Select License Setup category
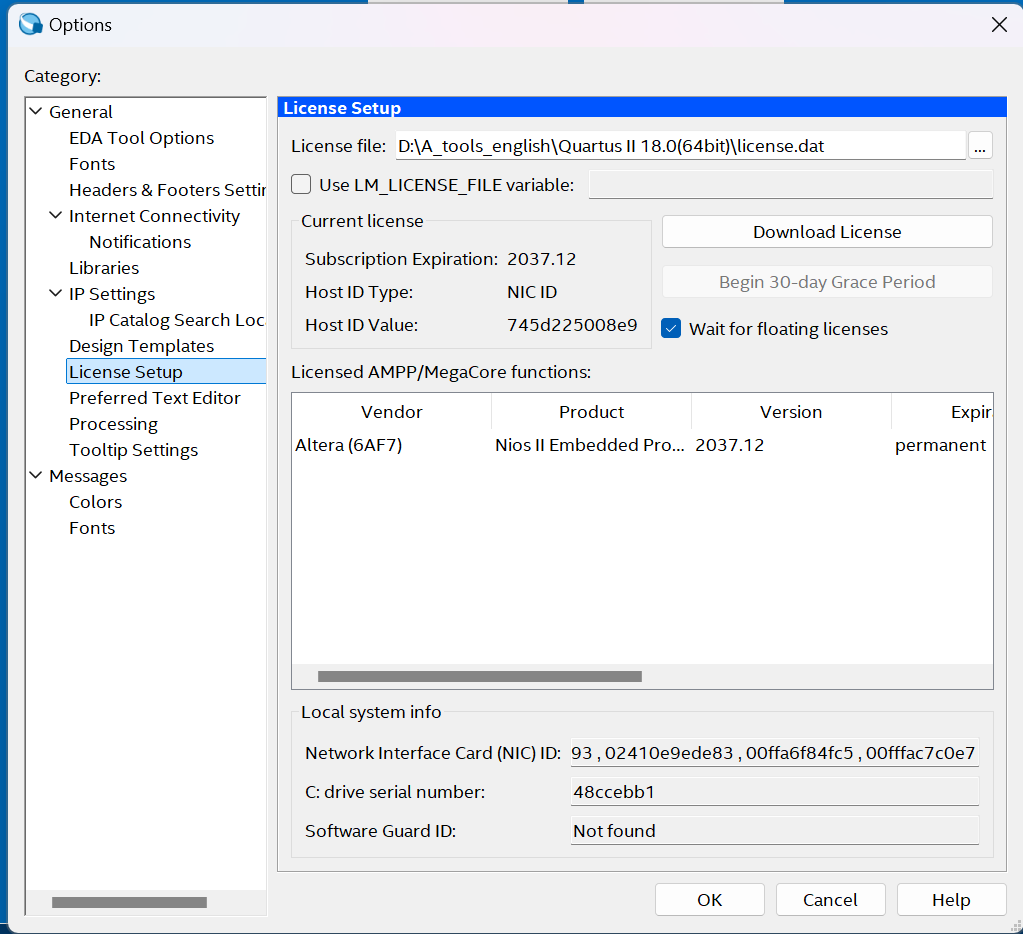The height and width of the screenshot is (934, 1023). (166, 372)
